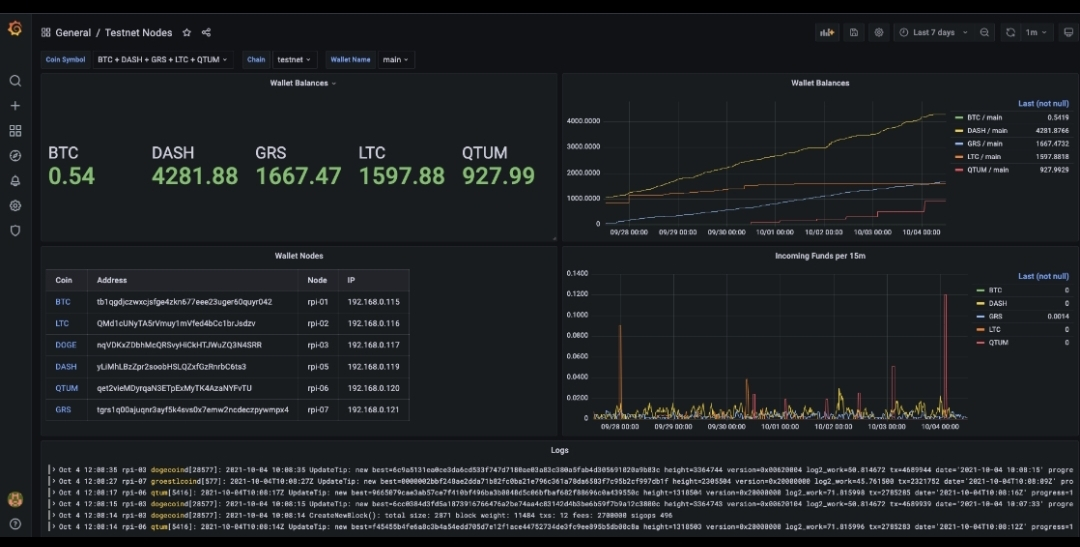Open Alerting bell icon in sidebar
The width and height of the screenshot is (1080, 547).
click(15, 181)
